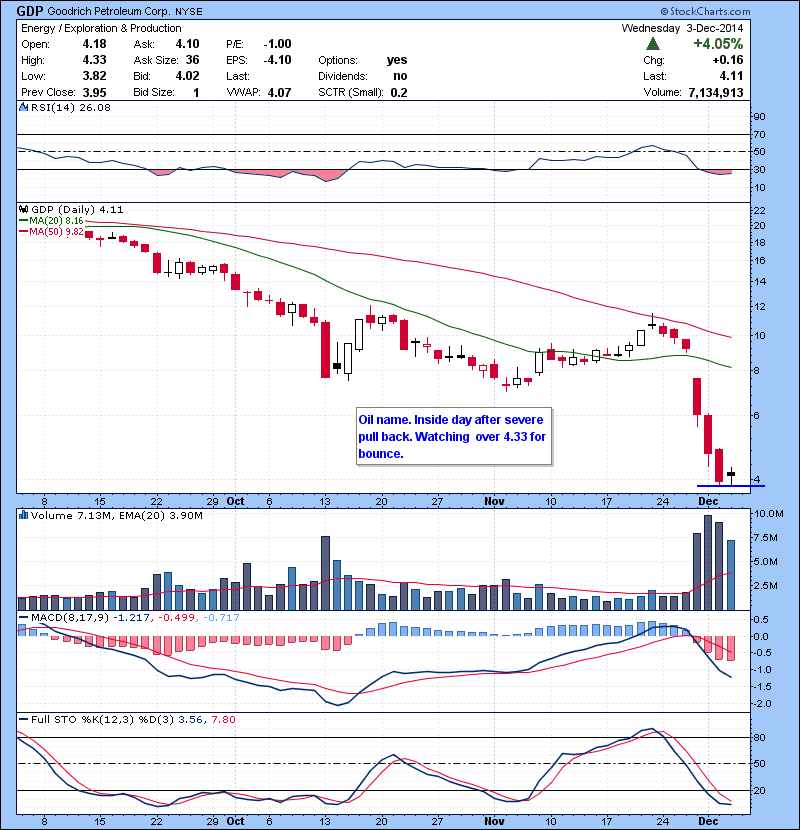Click the Open value 4.18
The height and width of the screenshot is (830, 800).
(95, 44)
